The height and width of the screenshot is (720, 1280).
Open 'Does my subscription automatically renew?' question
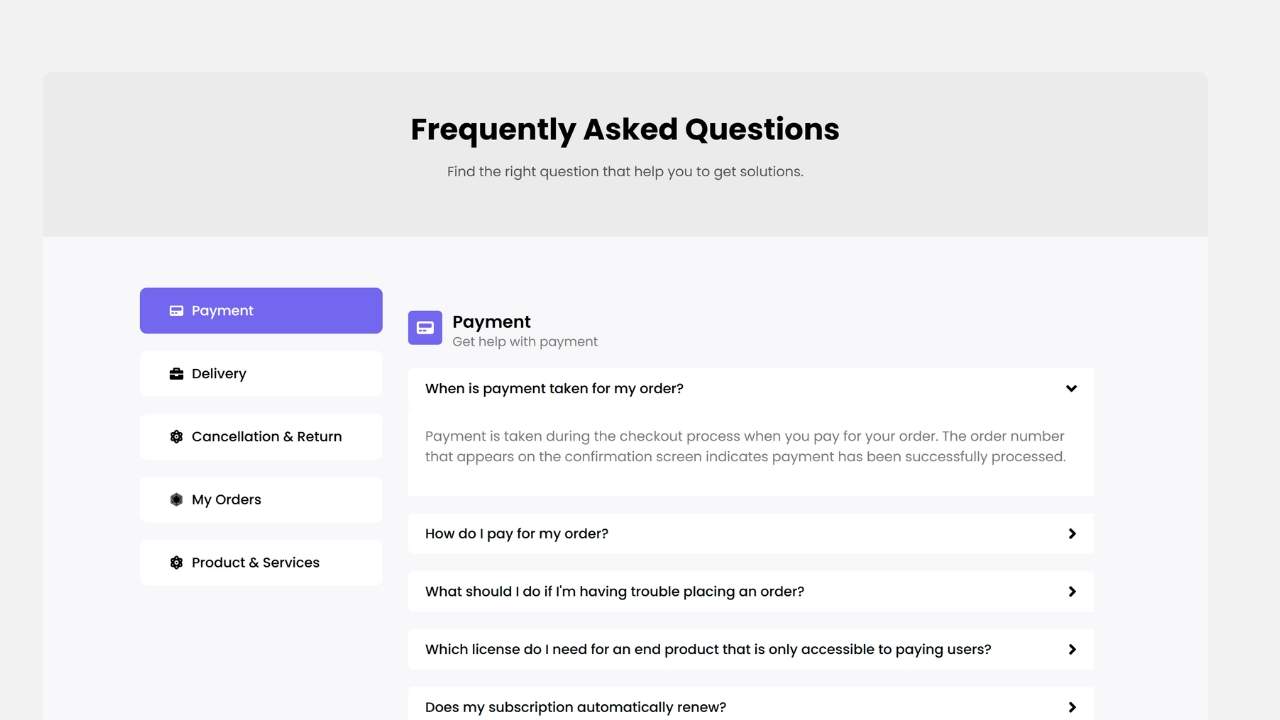point(575,707)
